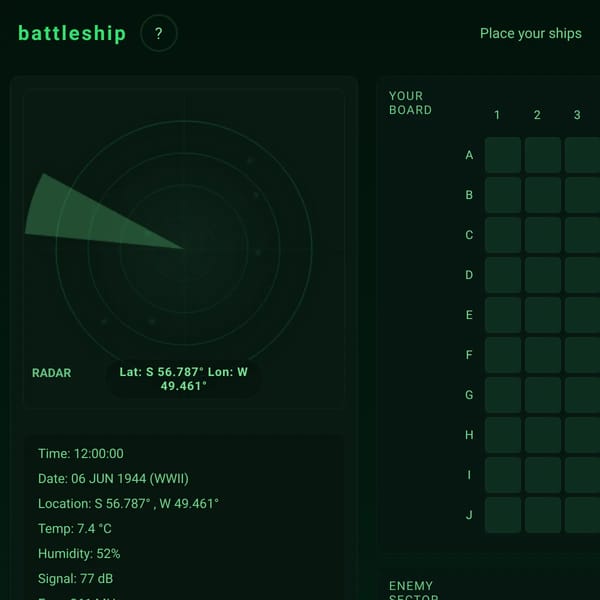The image size is (600, 600).
Task: Click row label J on your board
Action: click(x=469, y=515)
